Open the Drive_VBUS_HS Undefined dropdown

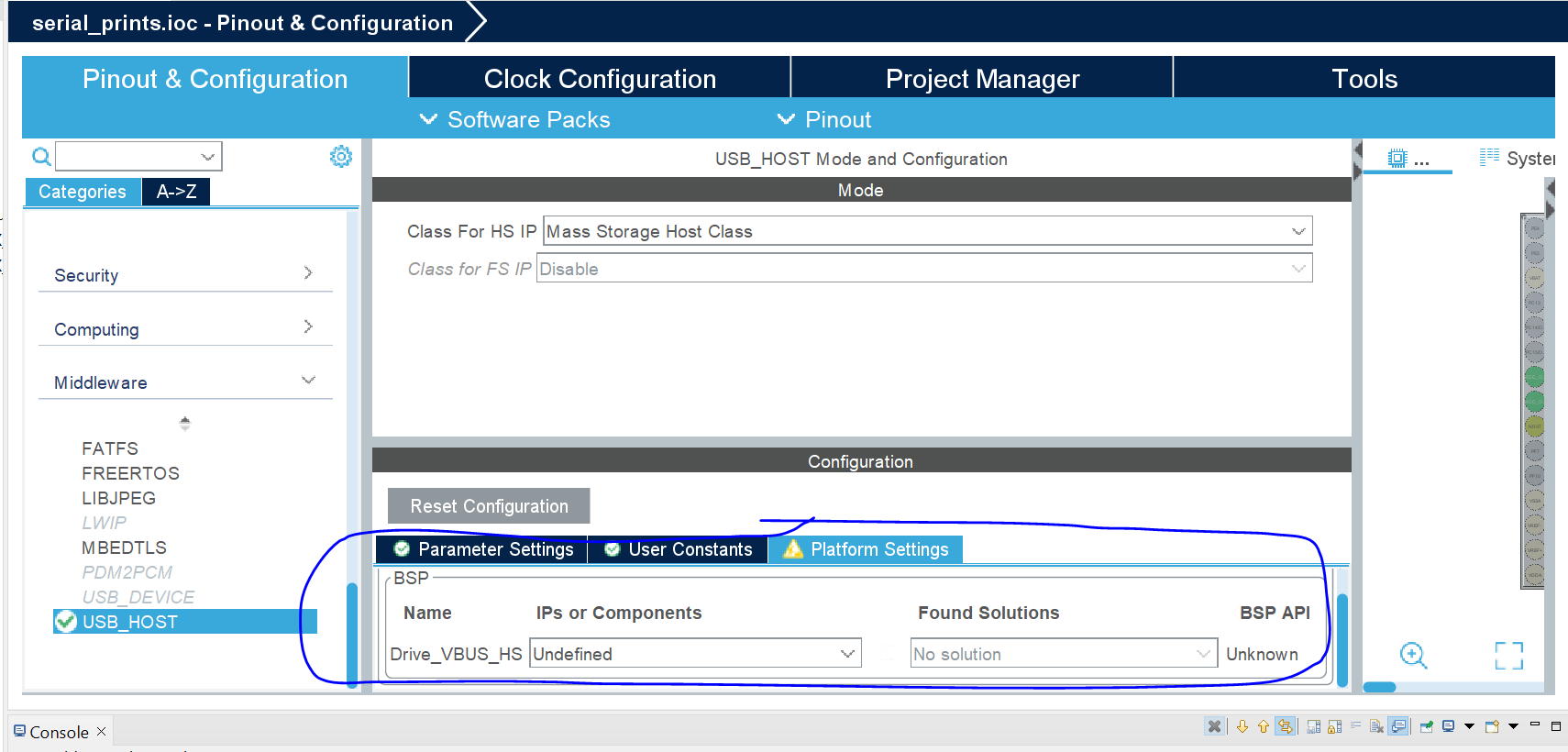(x=695, y=654)
